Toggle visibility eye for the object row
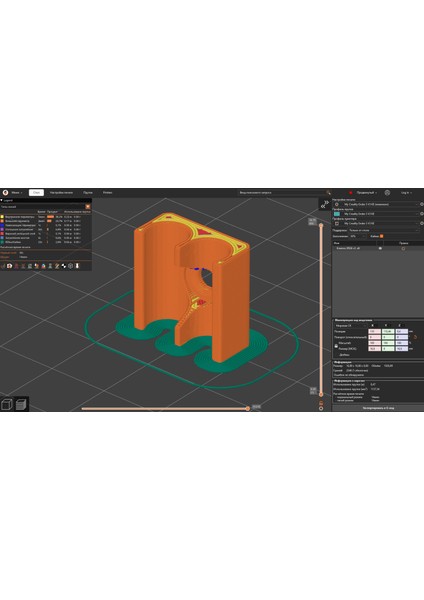The width and height of the screenshot is (424, 600). click(380, 248)
